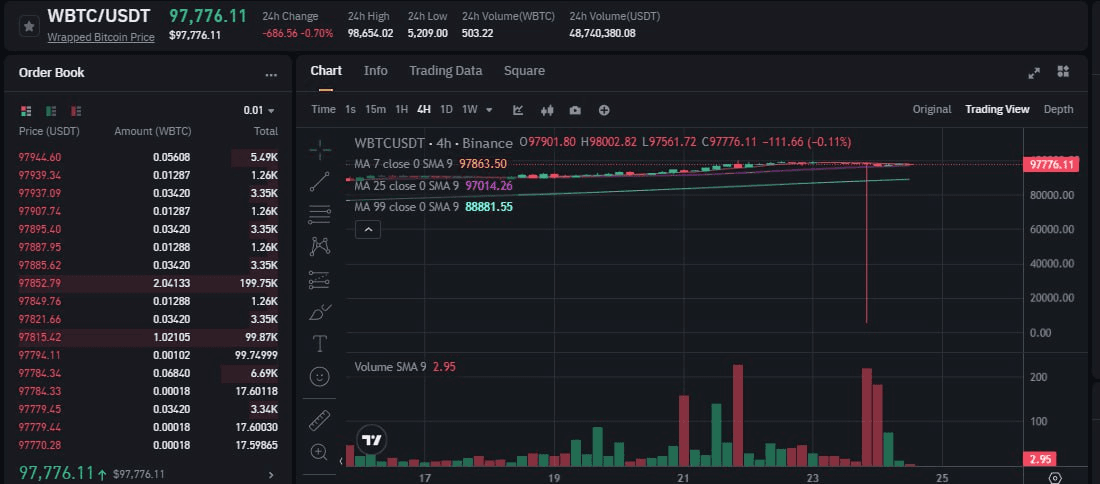Select the 4H interval
The height and width of the screenshot is (484, 1100).
(424, 109)
